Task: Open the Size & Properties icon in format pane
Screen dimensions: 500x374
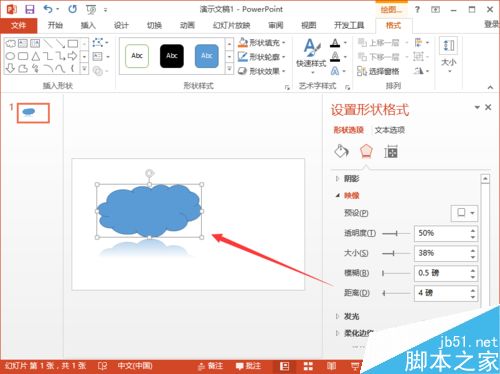Action: tap(391, 152)
